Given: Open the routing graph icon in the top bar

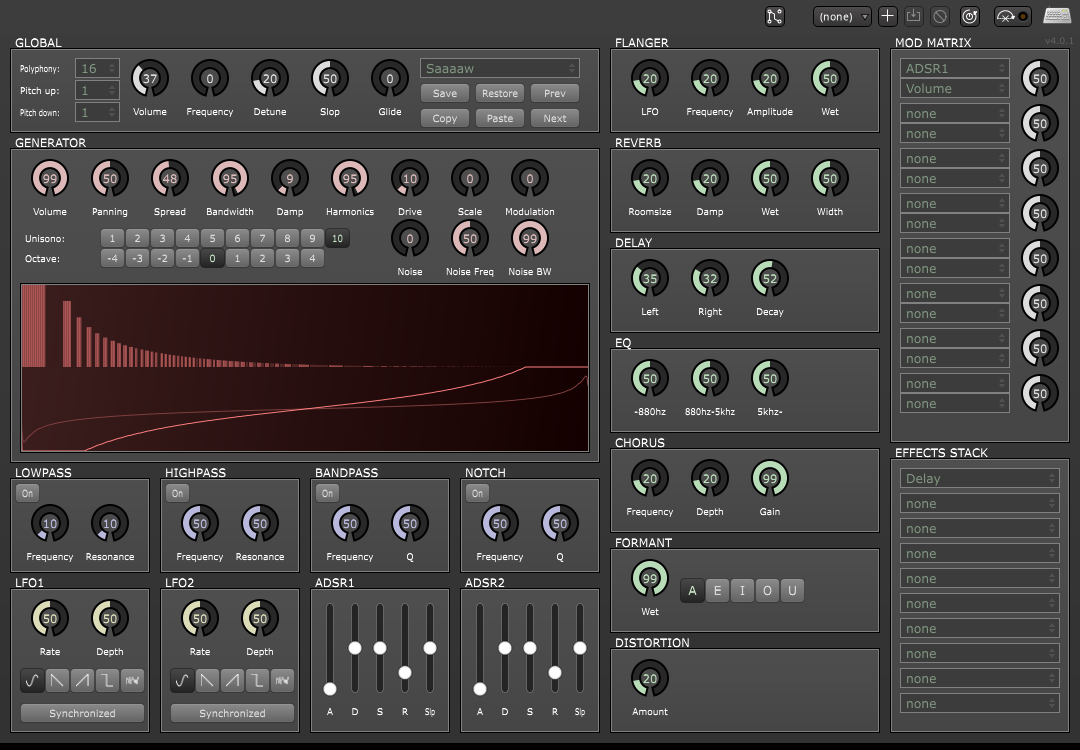Looking at the screenshot, I should tap(775, 16).
